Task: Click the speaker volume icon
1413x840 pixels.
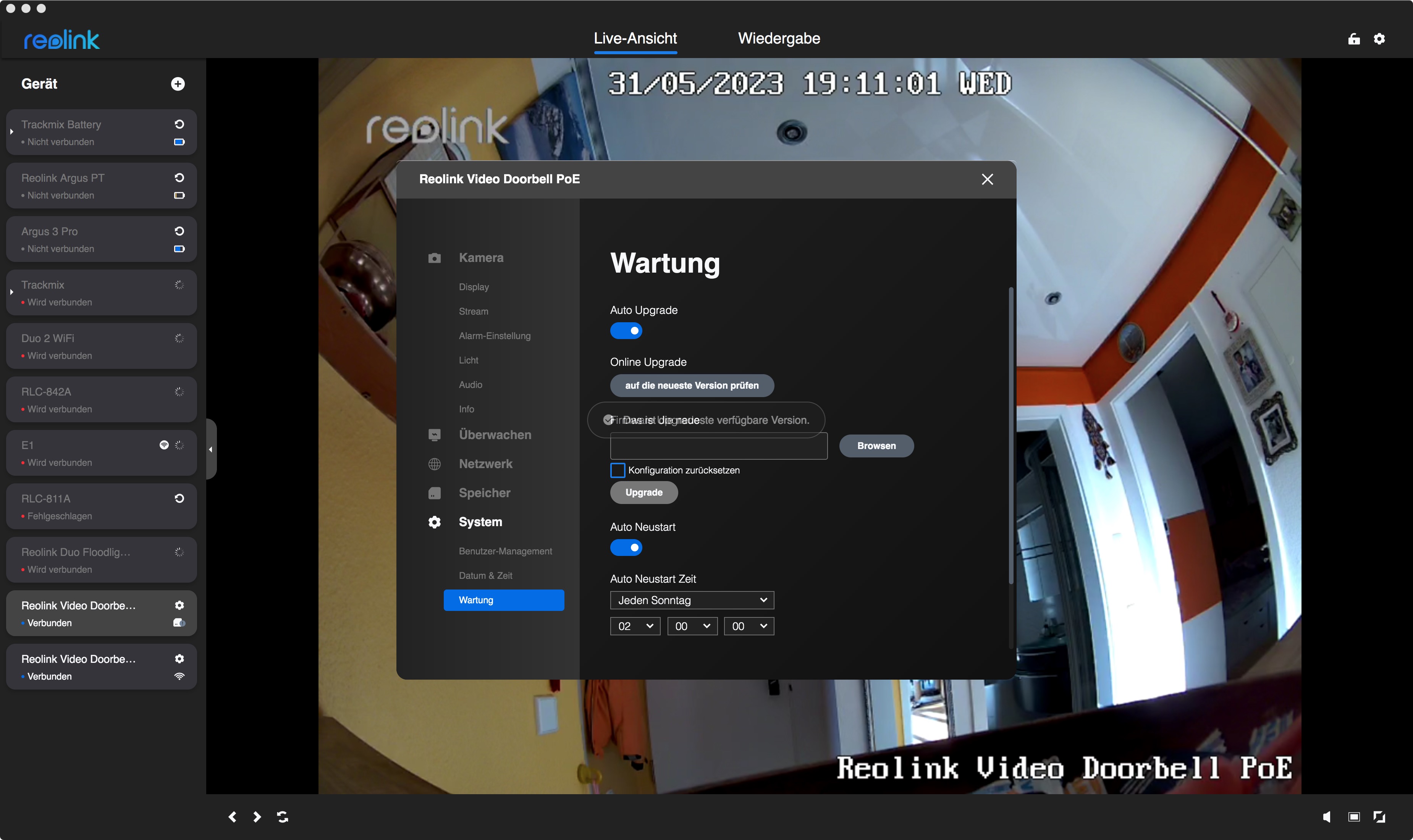Action: [x=1326, y=816]
